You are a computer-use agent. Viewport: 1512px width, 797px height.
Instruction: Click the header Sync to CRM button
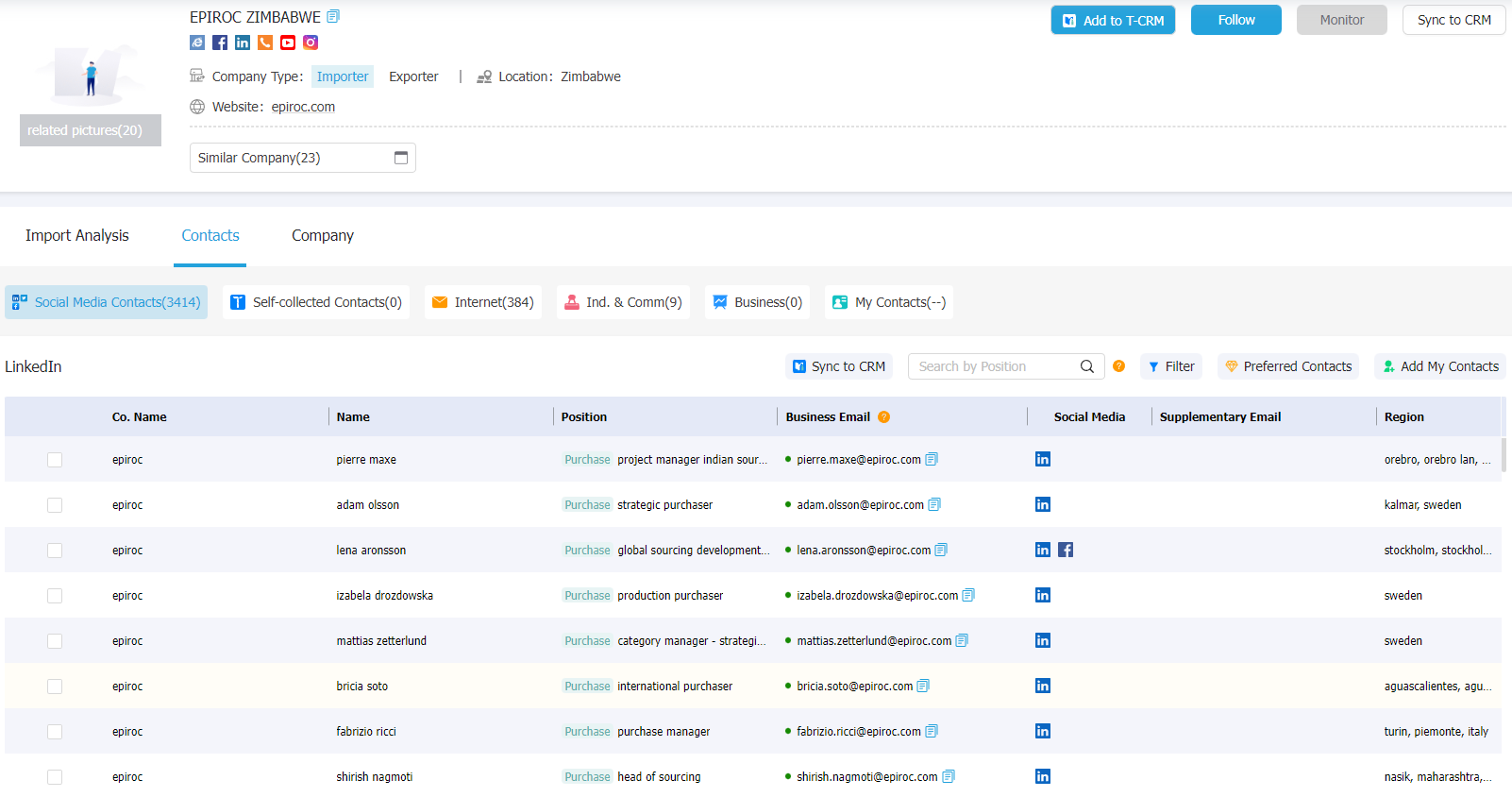[1454, 20]
